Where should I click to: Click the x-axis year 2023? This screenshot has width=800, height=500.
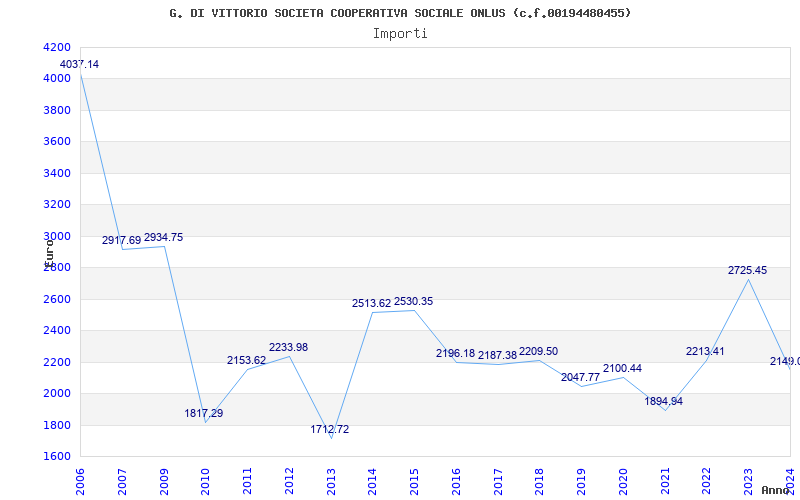(748, 482)
